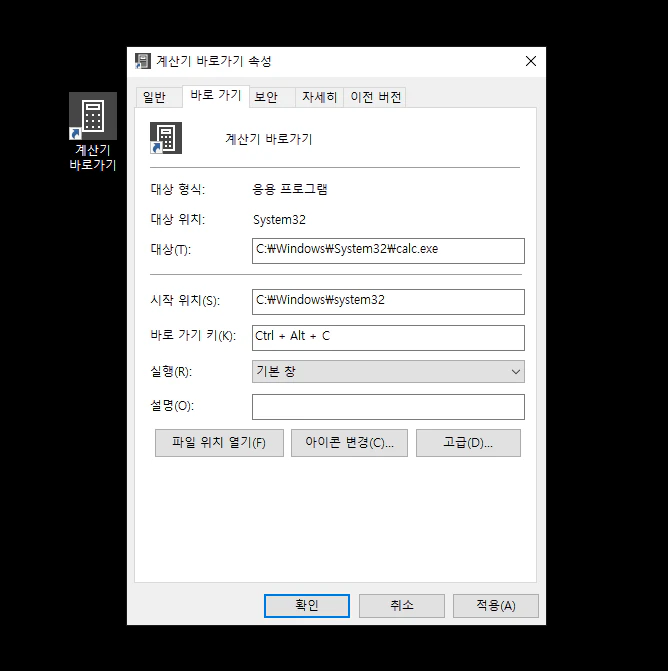Open the 실행(R) 기본 창 dropdown
This screenshot has width=668, height=671.
(x=388, y=371)
